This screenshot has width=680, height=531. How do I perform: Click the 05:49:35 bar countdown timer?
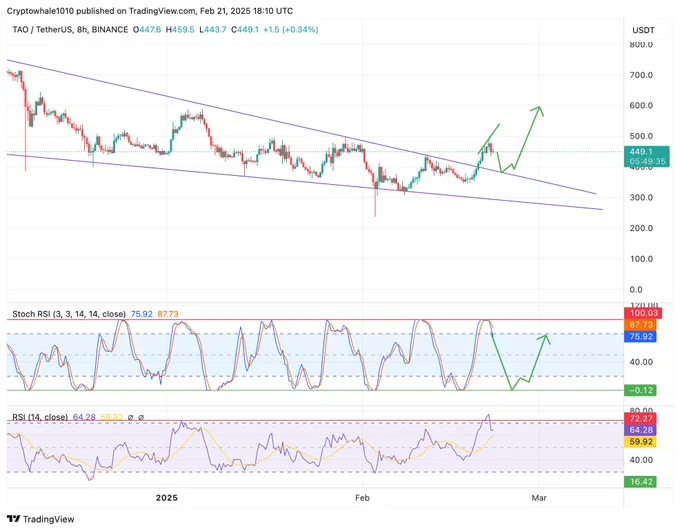click(x=647, y=161)
